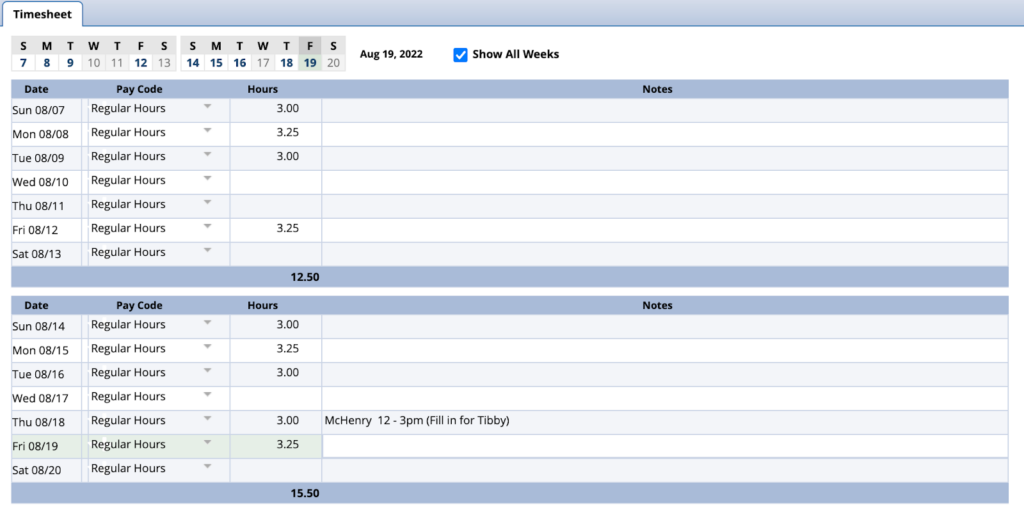Image resolution: width=1024 pixels, height=513 pixels.
Task: Switch to the Timesheet tab
Action: point(41,14)
